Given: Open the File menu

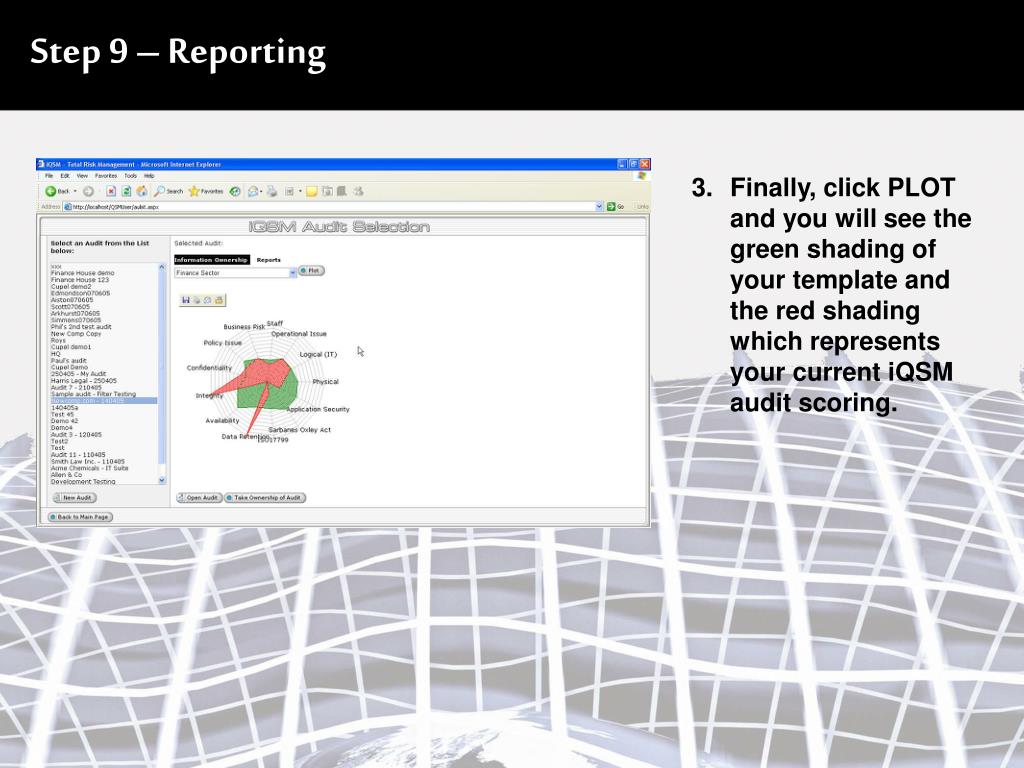Looking at the screenshot, I should [x=49, y=176].
